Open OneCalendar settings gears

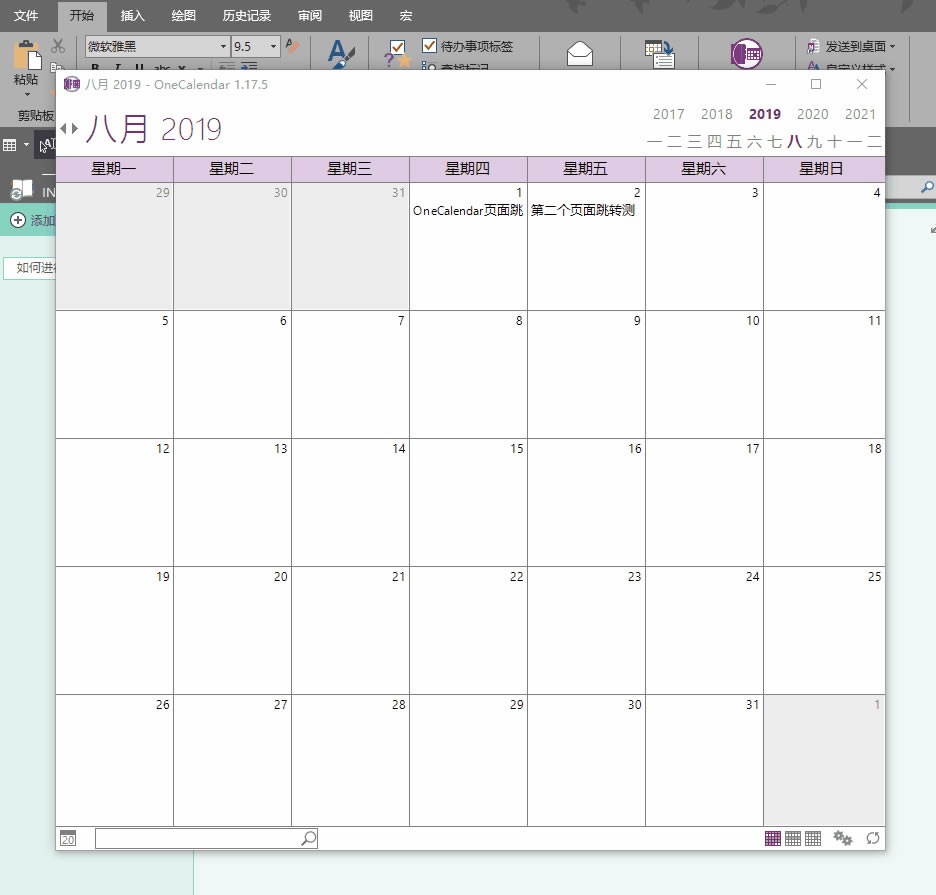(x=843, y=838)
